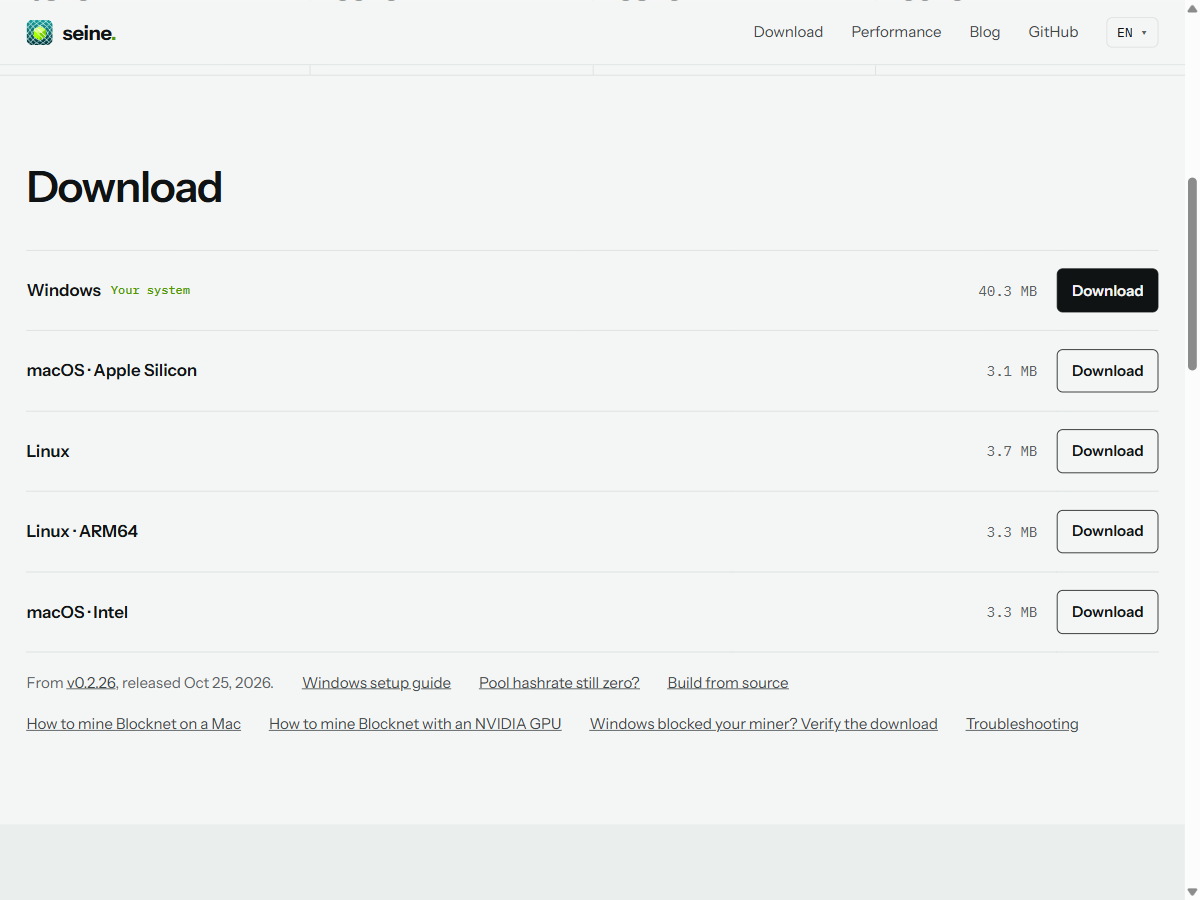The width and height of the screenshot is (1200, 900).
Task: Click the 'Your system' label
Action: [x=150, y=290]
